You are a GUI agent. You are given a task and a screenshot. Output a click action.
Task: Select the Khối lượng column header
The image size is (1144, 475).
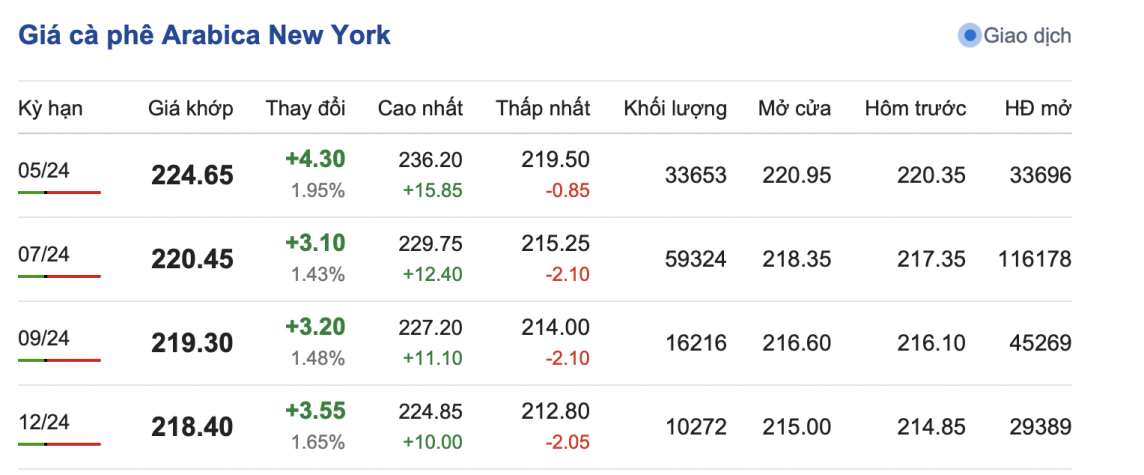point(675,108)
